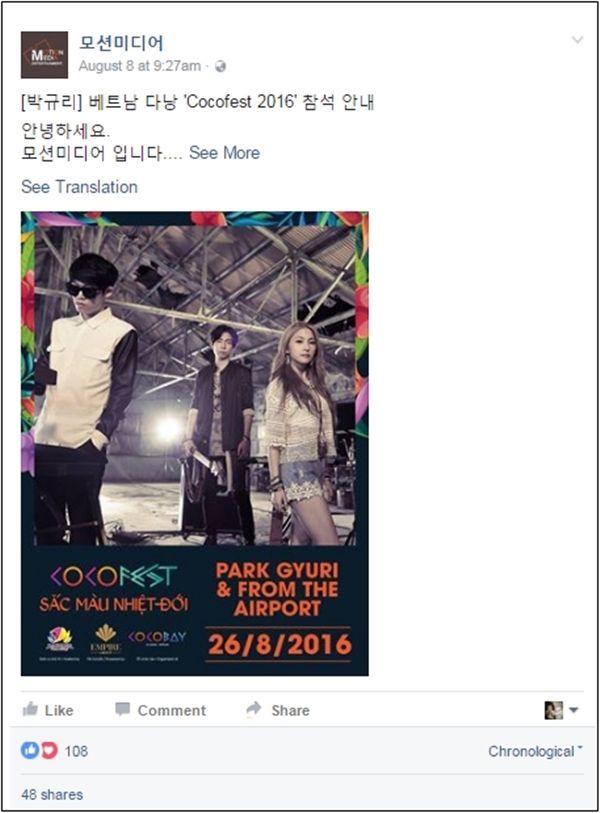Click the Share arrow icon
The height and width of the screenshot is (813, 600).
tap(254, 708)
